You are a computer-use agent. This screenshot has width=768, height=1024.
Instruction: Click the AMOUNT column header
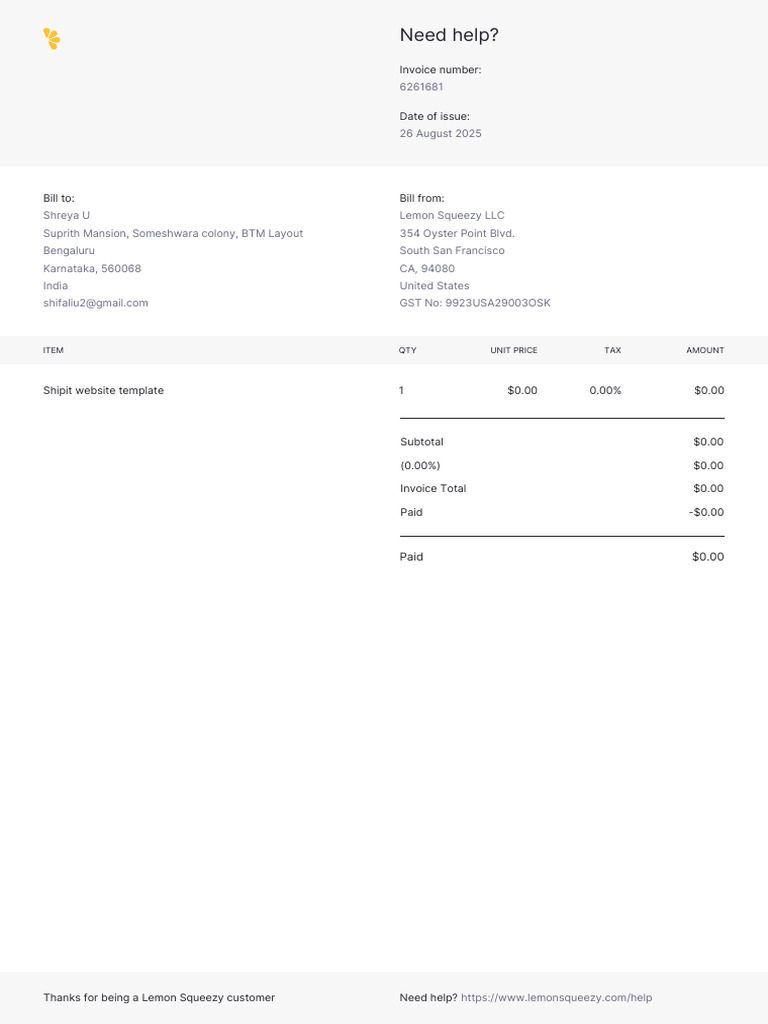click(x=705, y=351)
